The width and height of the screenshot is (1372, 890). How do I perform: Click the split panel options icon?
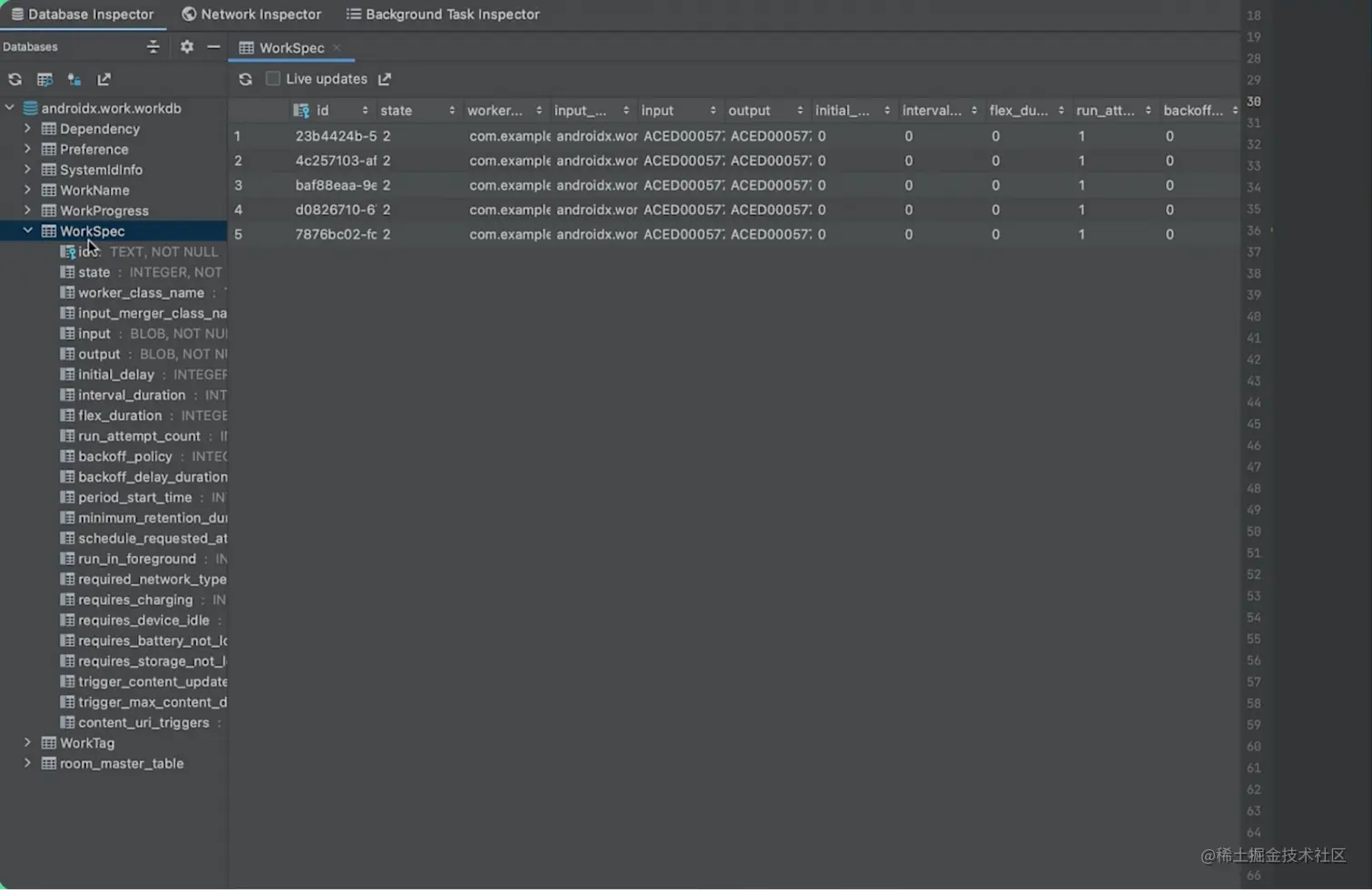point(152,46)
